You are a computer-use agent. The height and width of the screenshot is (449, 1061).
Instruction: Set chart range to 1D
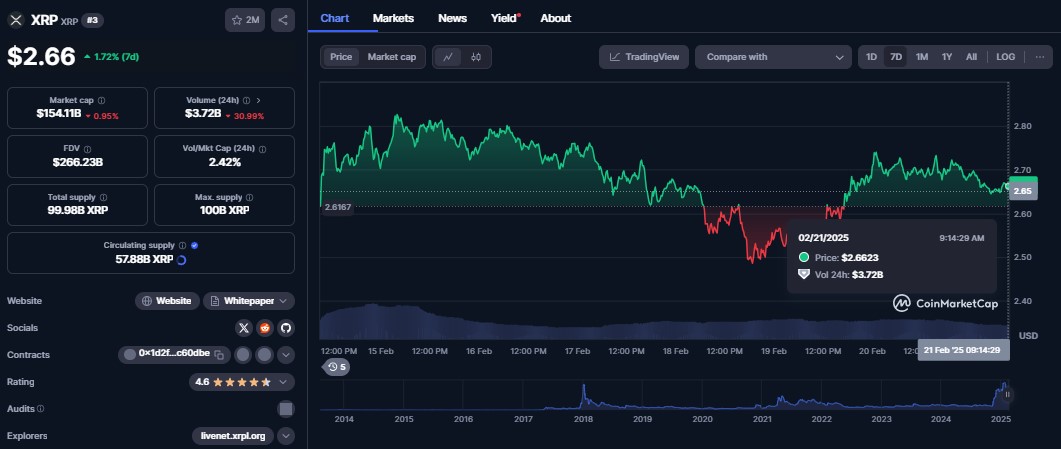(x=872, y=57)
